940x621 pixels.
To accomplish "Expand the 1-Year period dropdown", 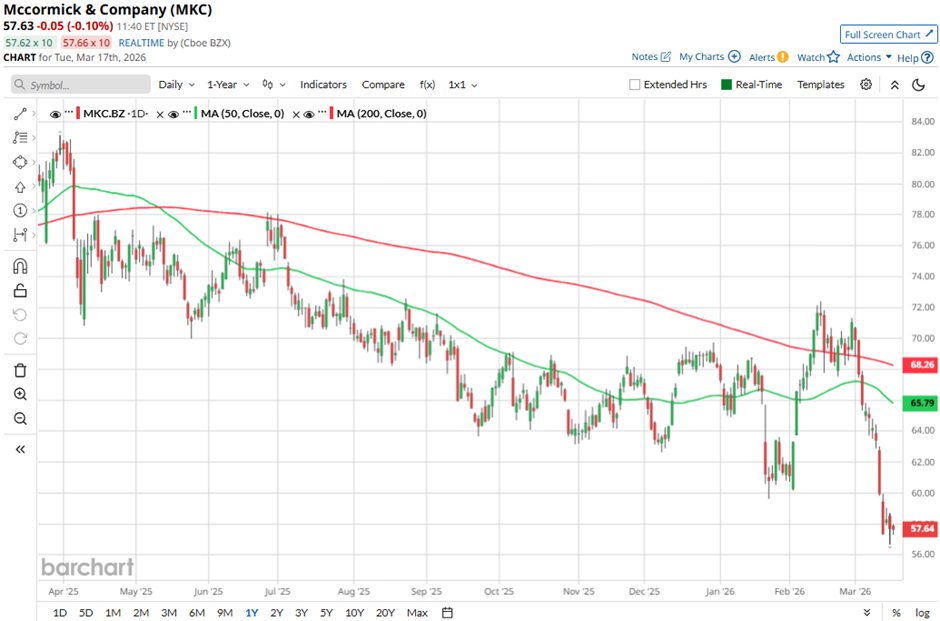I will tap(228, 85).
